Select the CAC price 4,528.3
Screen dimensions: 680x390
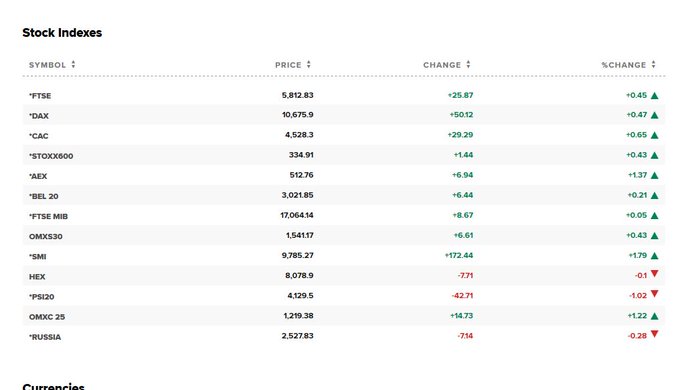[299, 135]
